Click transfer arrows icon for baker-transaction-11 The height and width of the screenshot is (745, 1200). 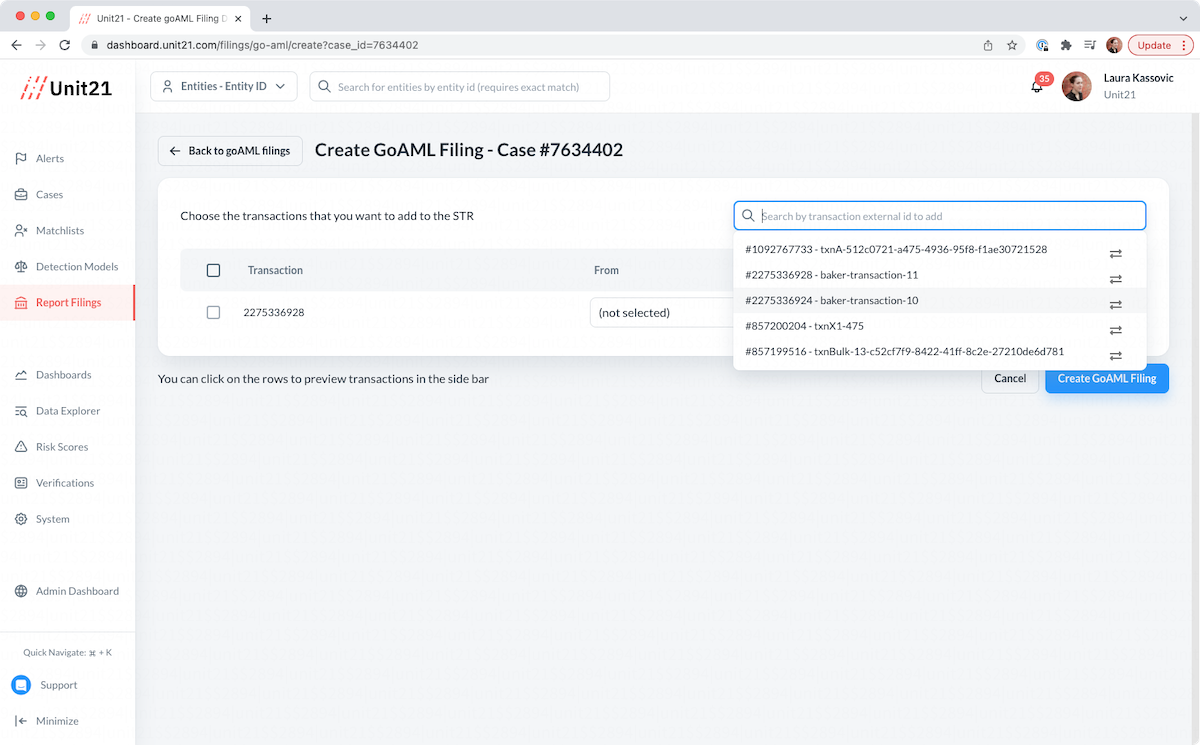pos(1116,279)
